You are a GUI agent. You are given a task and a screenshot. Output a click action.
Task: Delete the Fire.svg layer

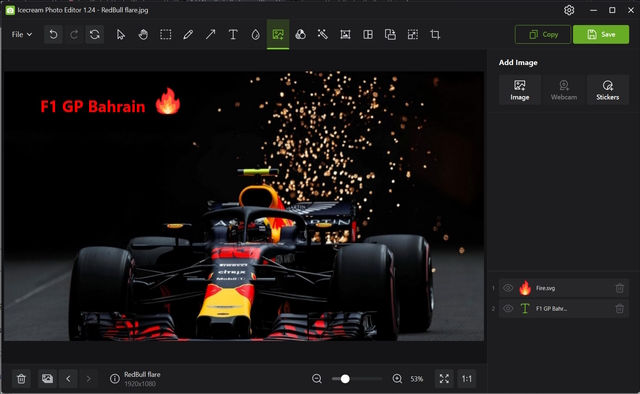[620, 288]
